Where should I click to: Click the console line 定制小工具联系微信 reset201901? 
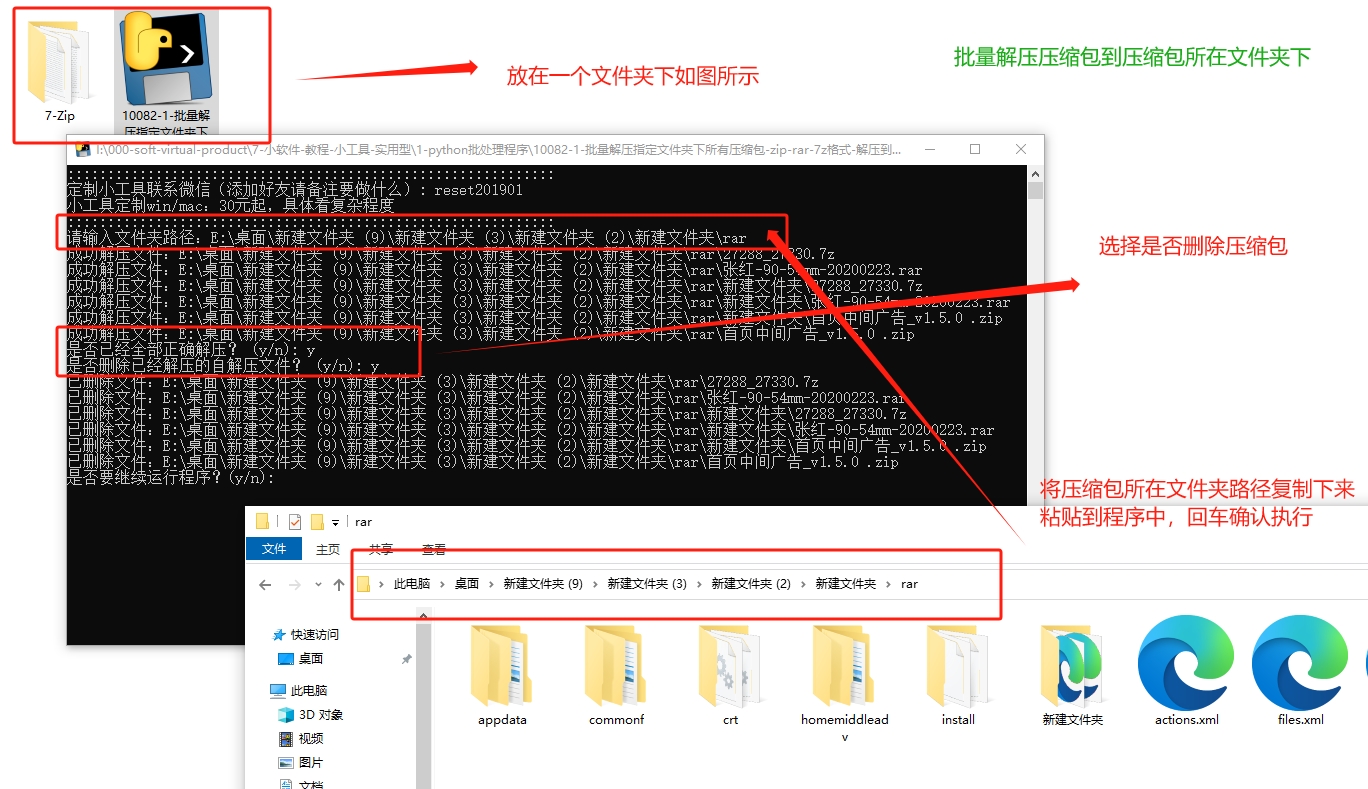(295, 189)
